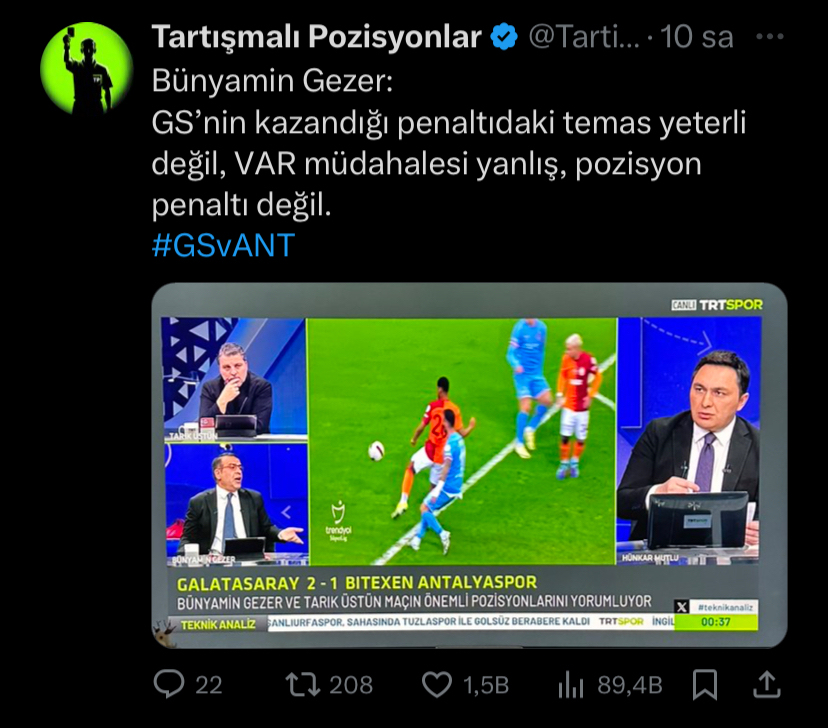View tweet analytics bar chart icon
828x728 pixels.
571,685
